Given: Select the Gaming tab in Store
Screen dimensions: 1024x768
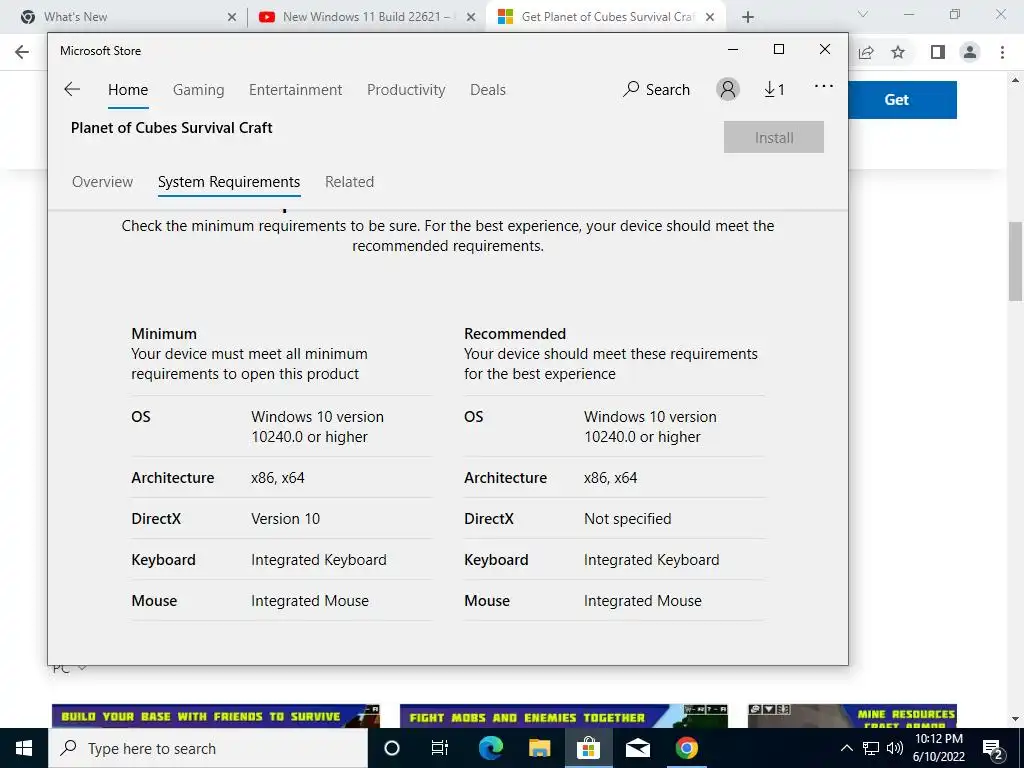Looking at the screenshot, I should pyautogui.click(x=199, y=89).
